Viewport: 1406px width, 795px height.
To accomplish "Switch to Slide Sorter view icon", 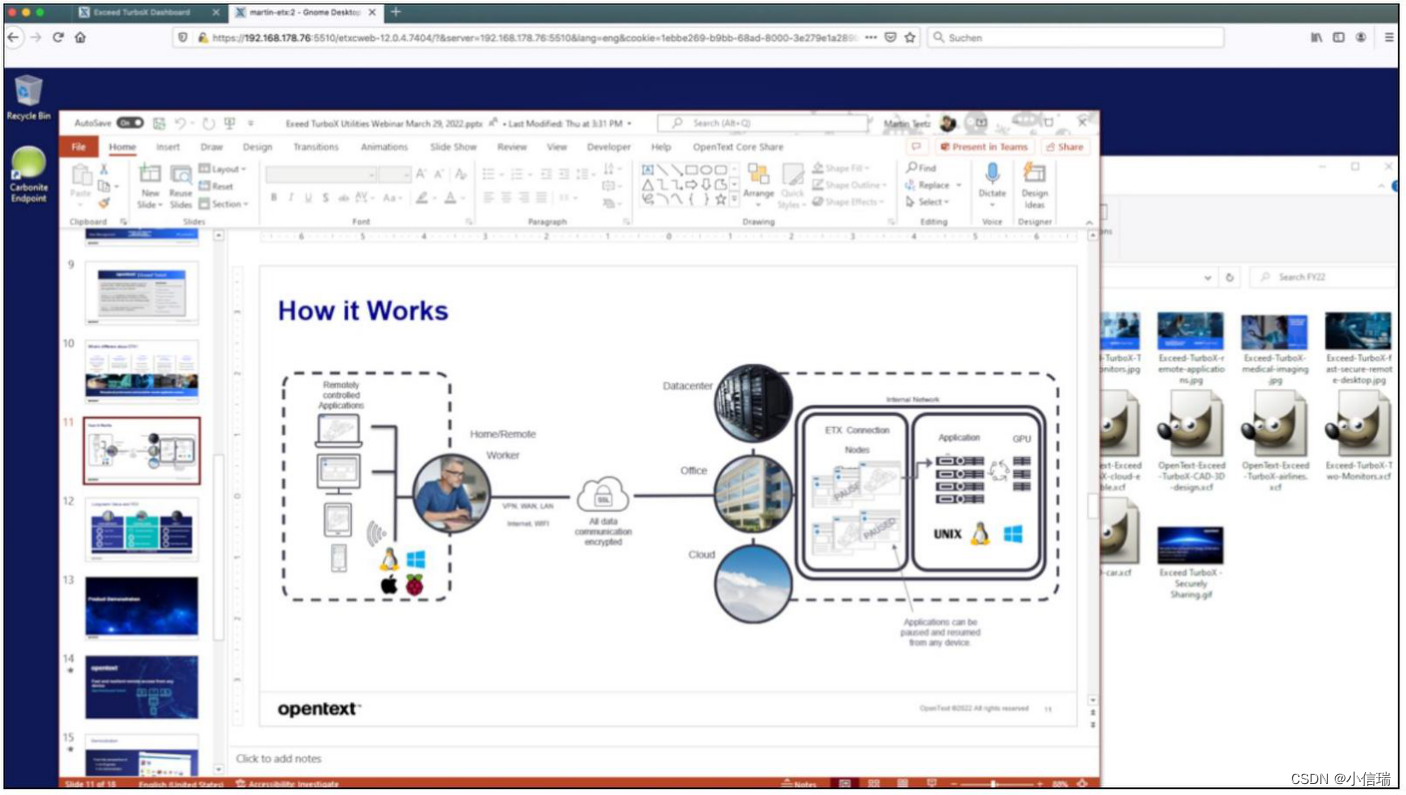I will click(x=874, y=783).
